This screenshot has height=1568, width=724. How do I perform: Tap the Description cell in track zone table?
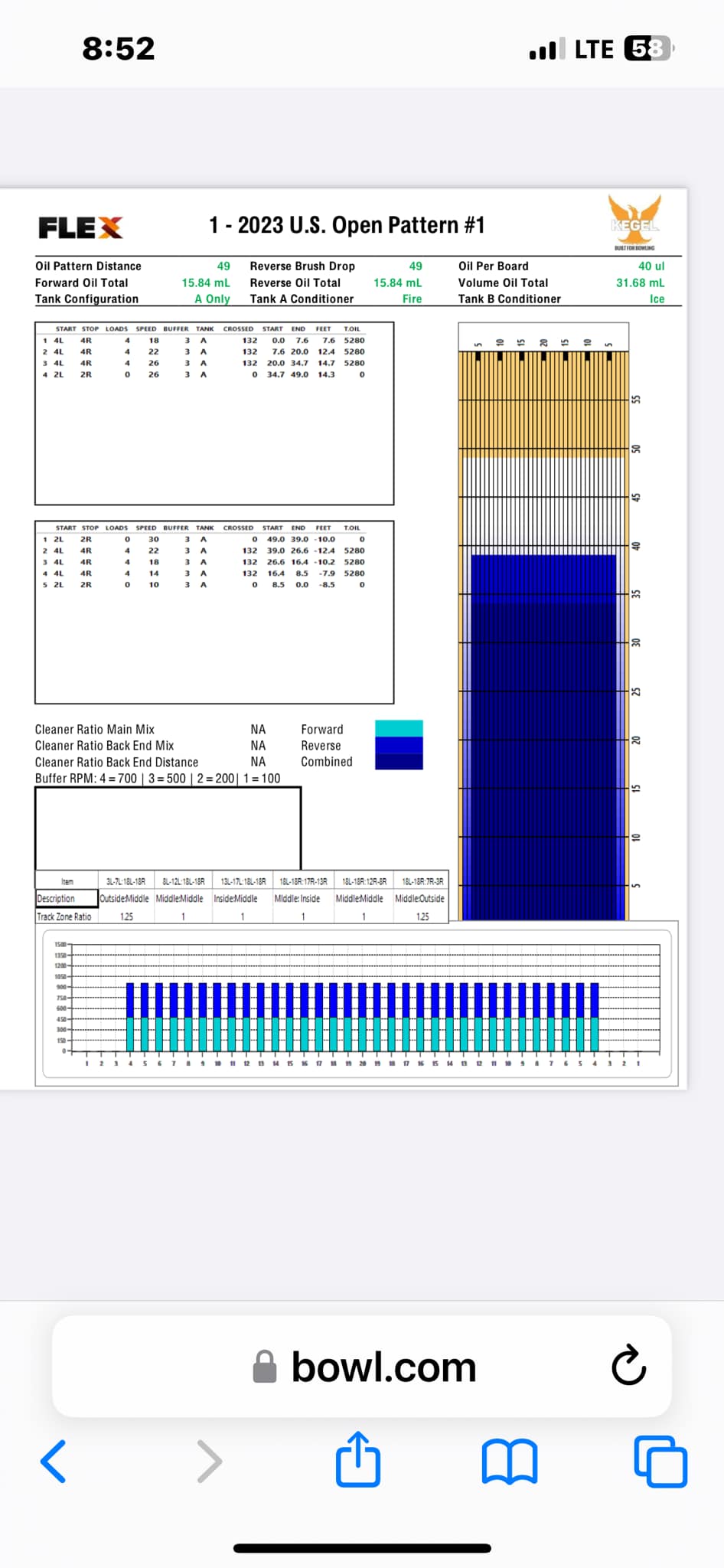(x=67, y=899)
